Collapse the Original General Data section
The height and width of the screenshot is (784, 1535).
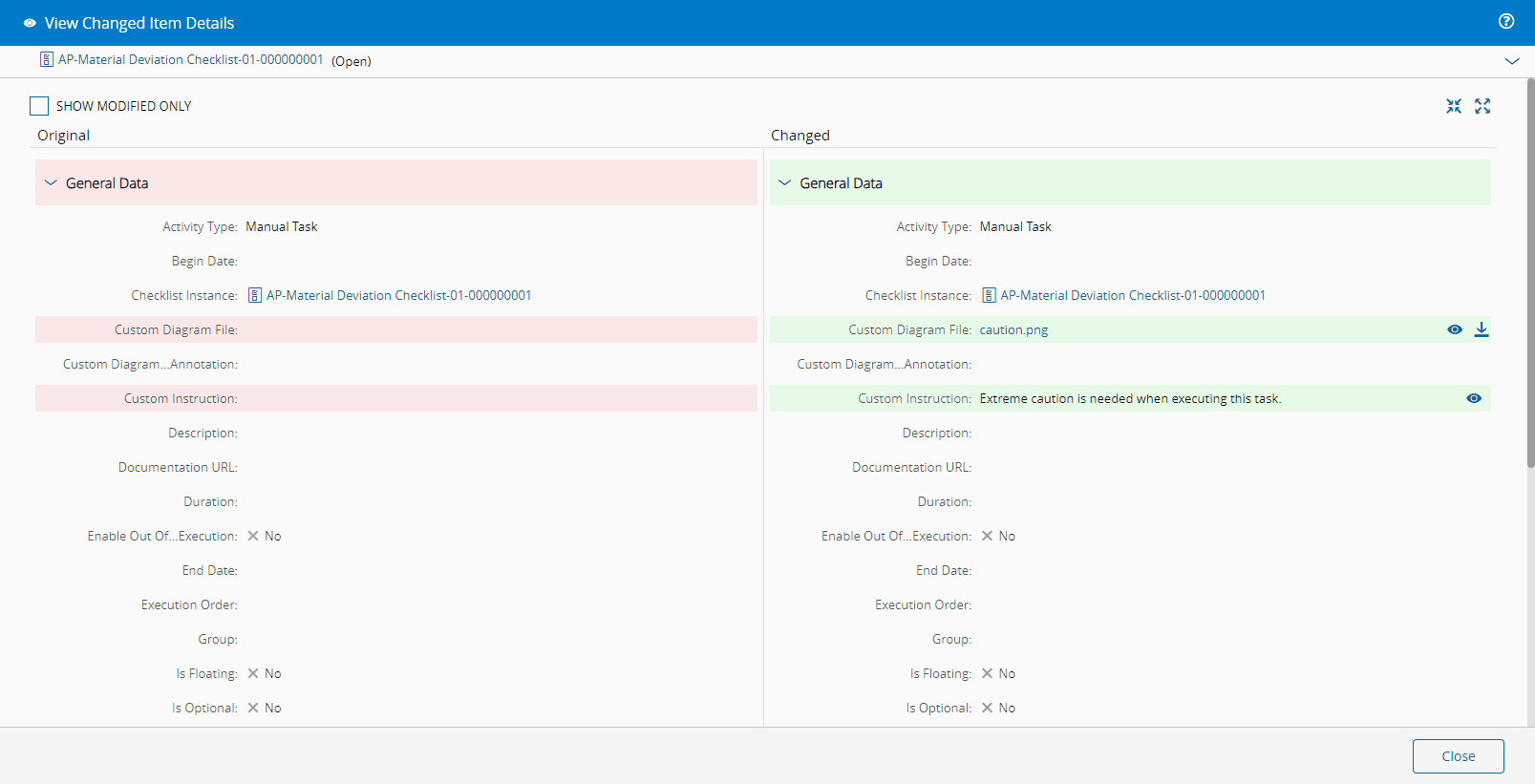pos(52,183)
